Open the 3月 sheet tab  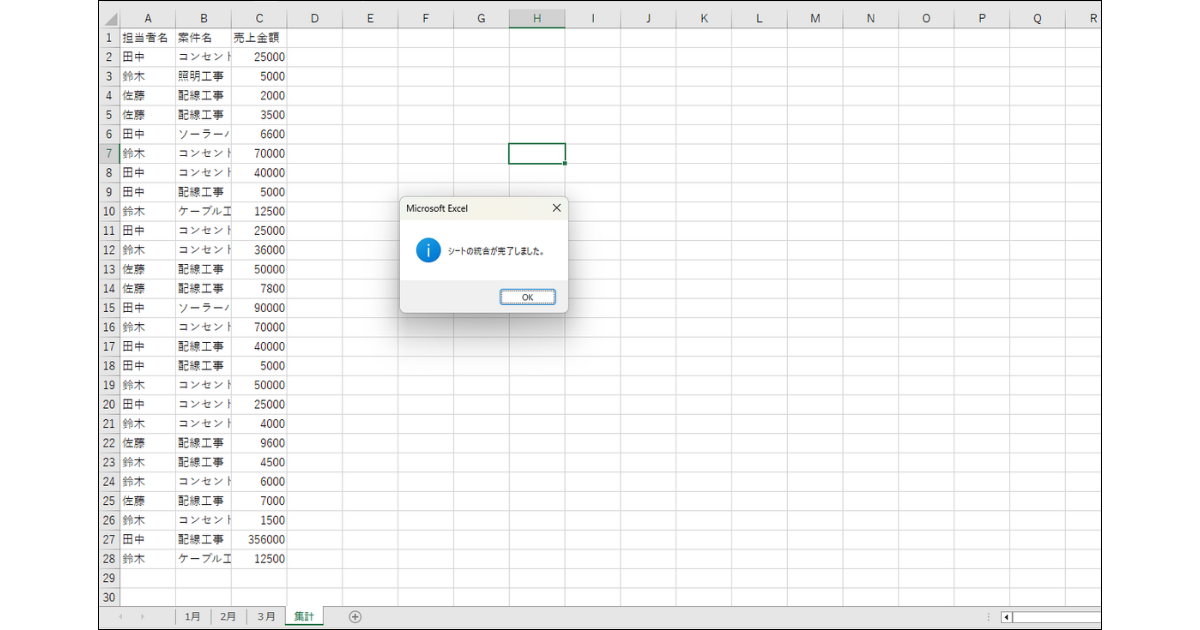(265, 617)
